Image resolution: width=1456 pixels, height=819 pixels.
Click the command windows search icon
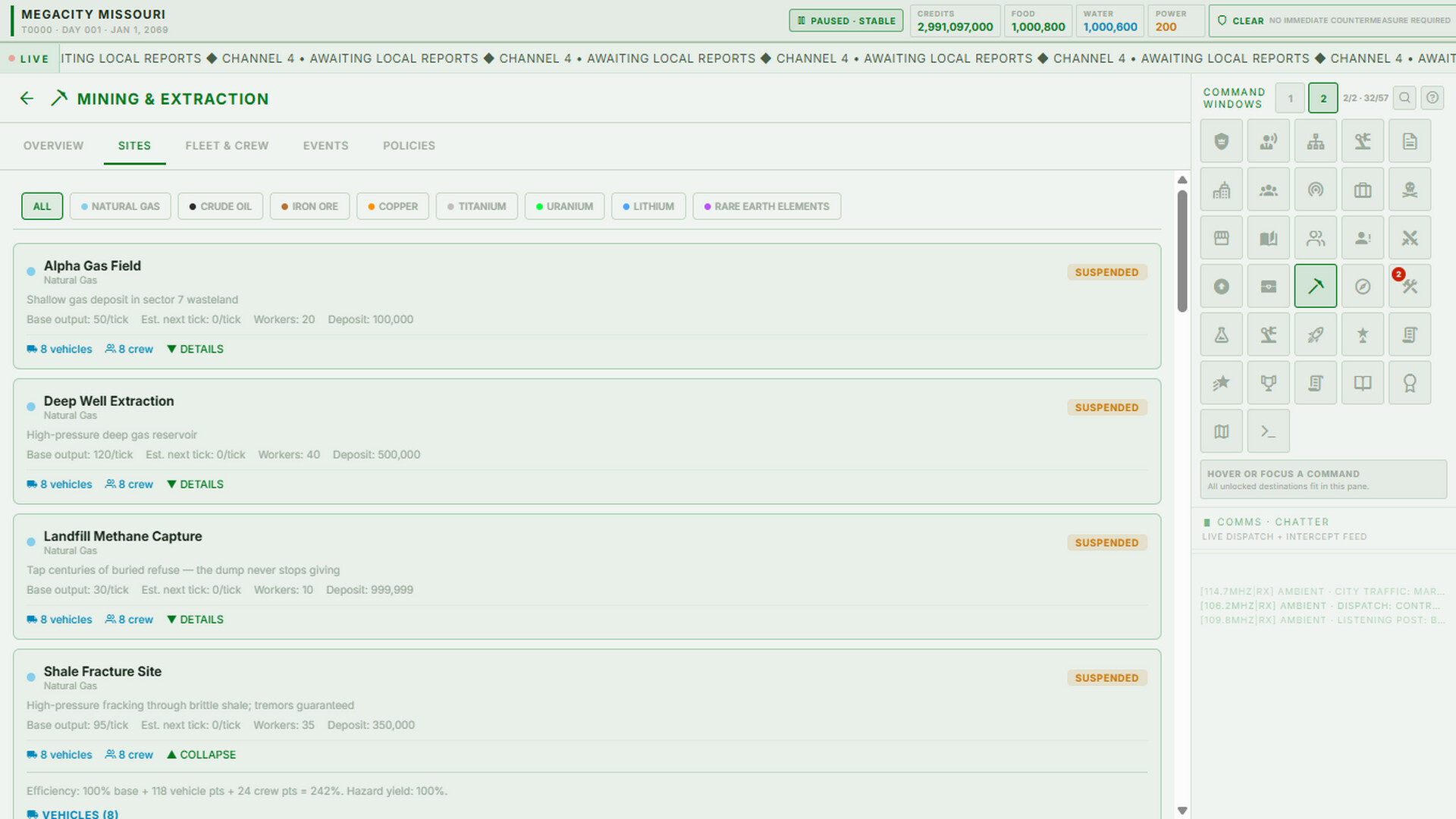(x=1404, y=98)
